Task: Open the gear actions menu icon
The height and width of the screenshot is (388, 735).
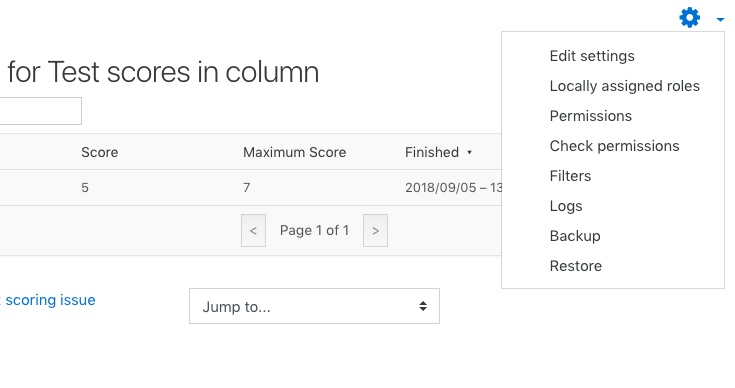Action: (690, 18)
